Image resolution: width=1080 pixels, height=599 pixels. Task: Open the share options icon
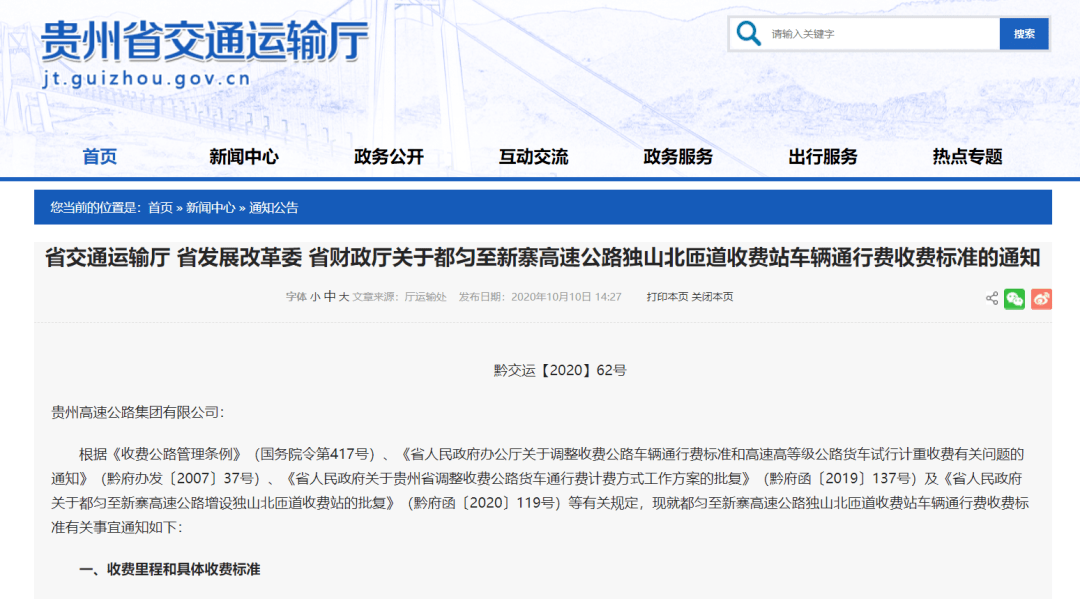(992, 298)
